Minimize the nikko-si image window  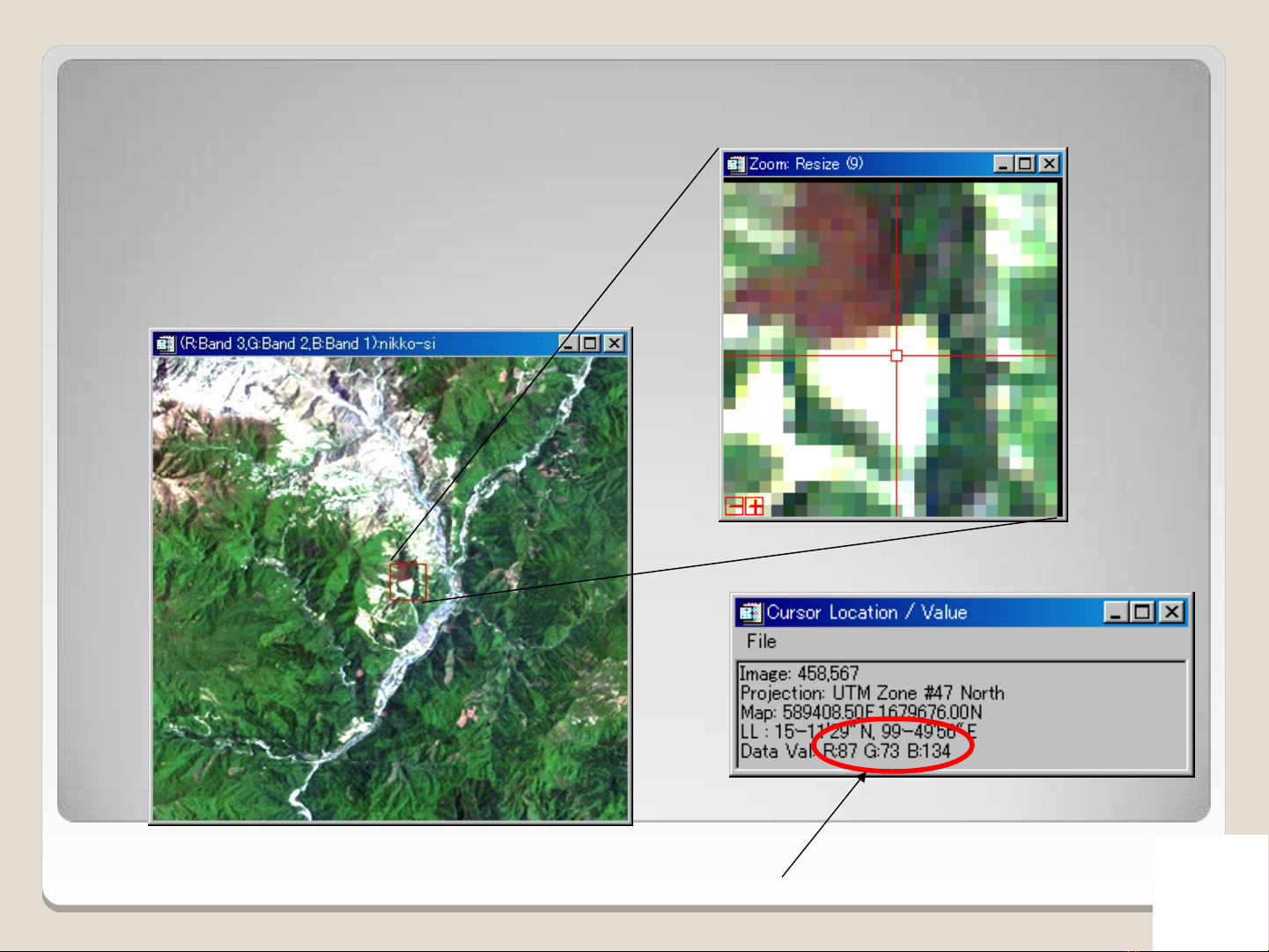tap(569, 343)
